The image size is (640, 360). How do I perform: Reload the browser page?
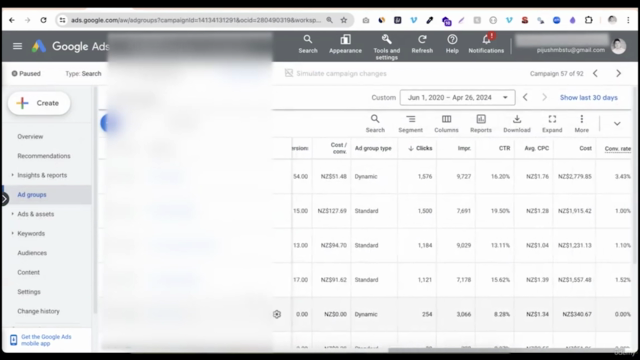pyautogui.click(x=43, y=20)
